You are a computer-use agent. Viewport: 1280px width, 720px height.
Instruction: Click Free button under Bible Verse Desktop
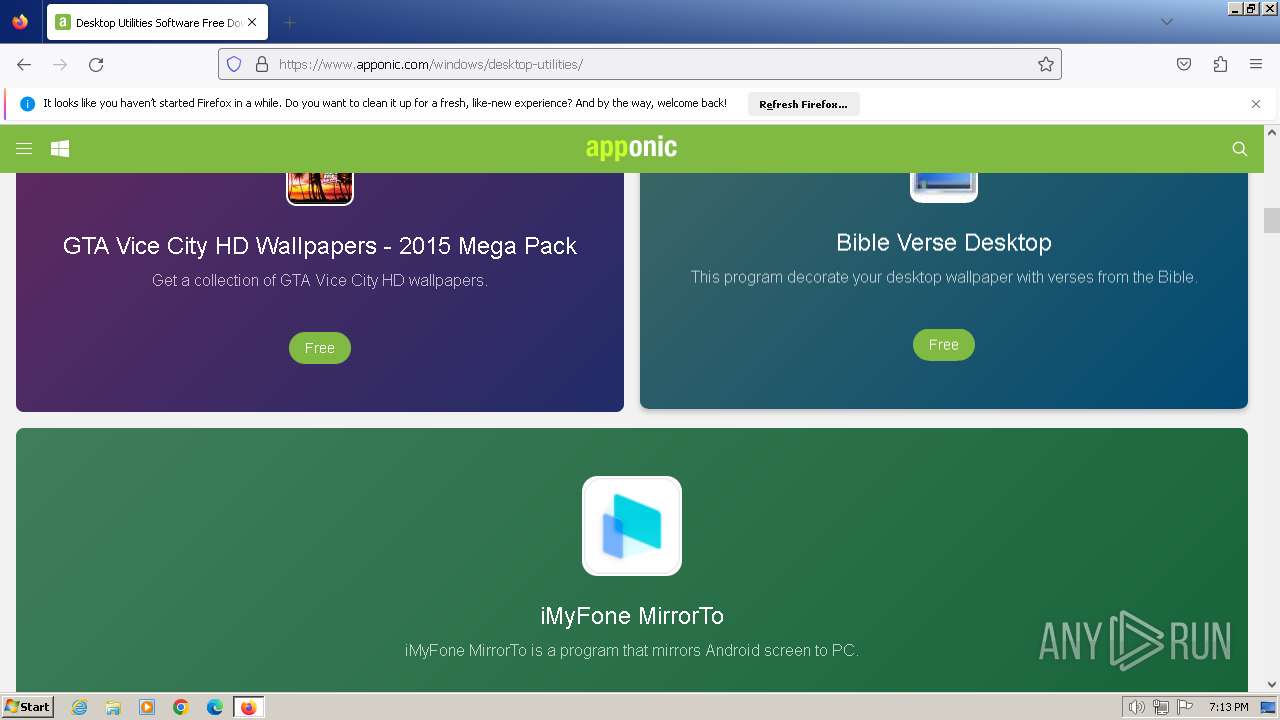[x=944, y=344]
